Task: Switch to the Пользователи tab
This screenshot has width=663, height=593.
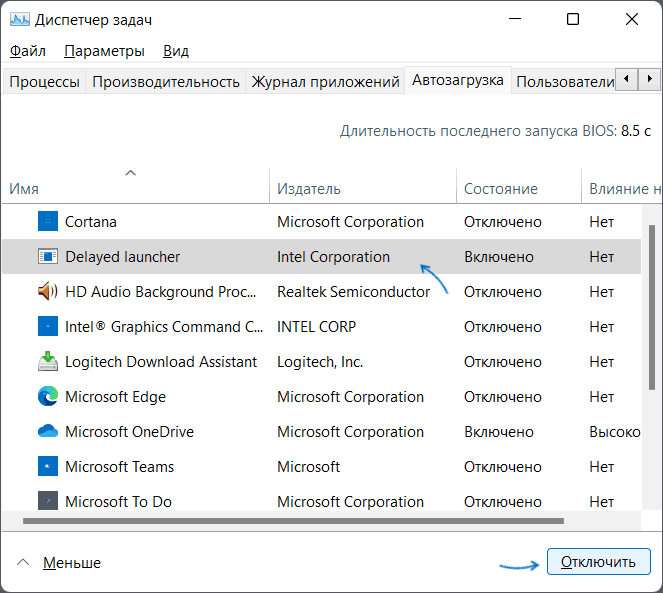Action: pos(564,82)
